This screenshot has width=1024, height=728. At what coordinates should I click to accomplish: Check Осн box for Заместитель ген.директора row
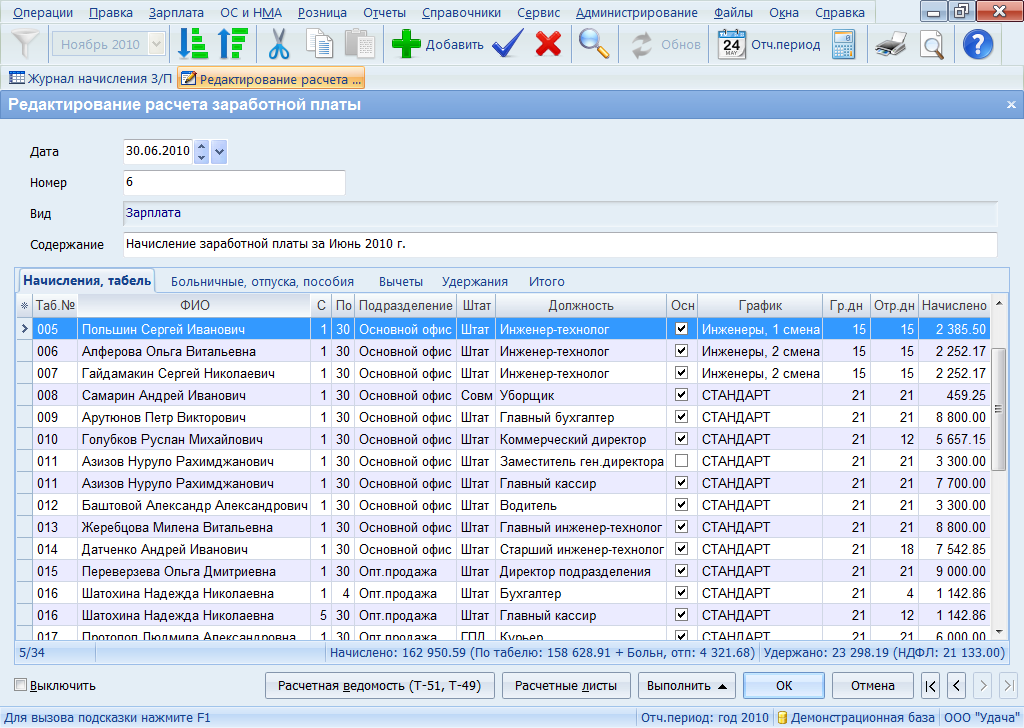click(682, 461)
